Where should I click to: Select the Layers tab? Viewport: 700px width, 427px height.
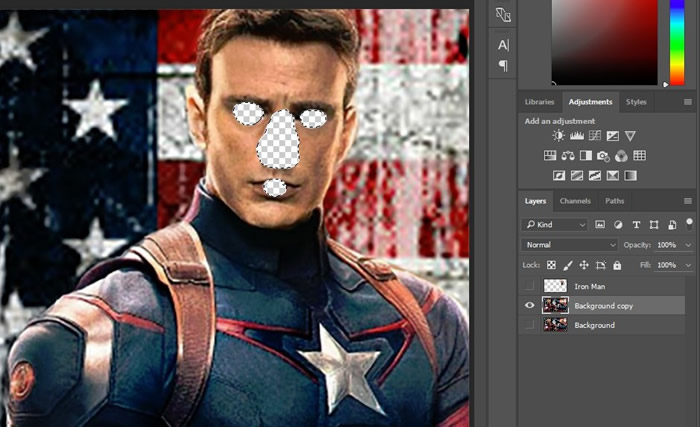point(535,201)
